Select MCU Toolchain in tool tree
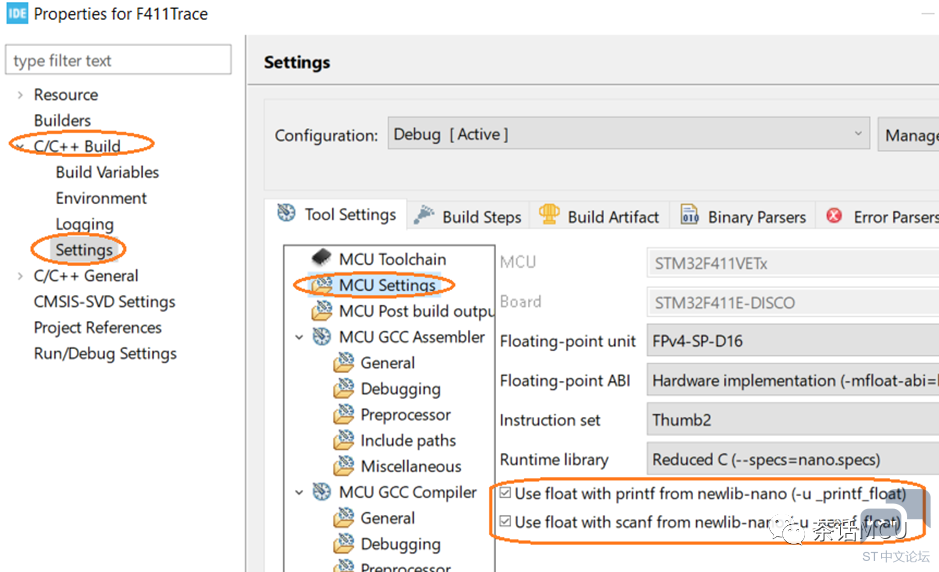The height and width of the screenshot is (572, 939). [392, 259]
